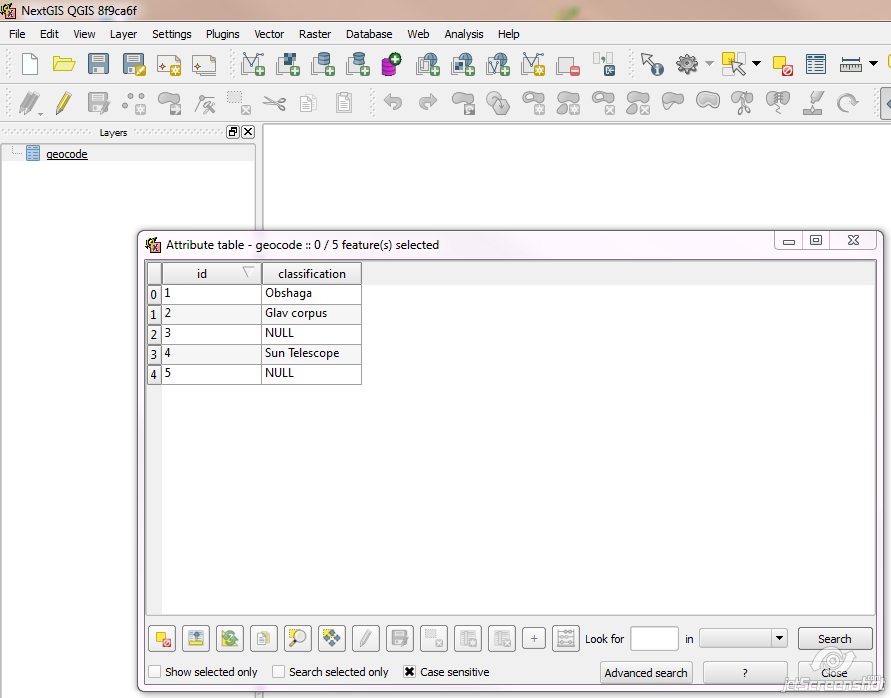Open the Help menu
The height and width of the screenshot is (698, 891).
click(509, 34)
